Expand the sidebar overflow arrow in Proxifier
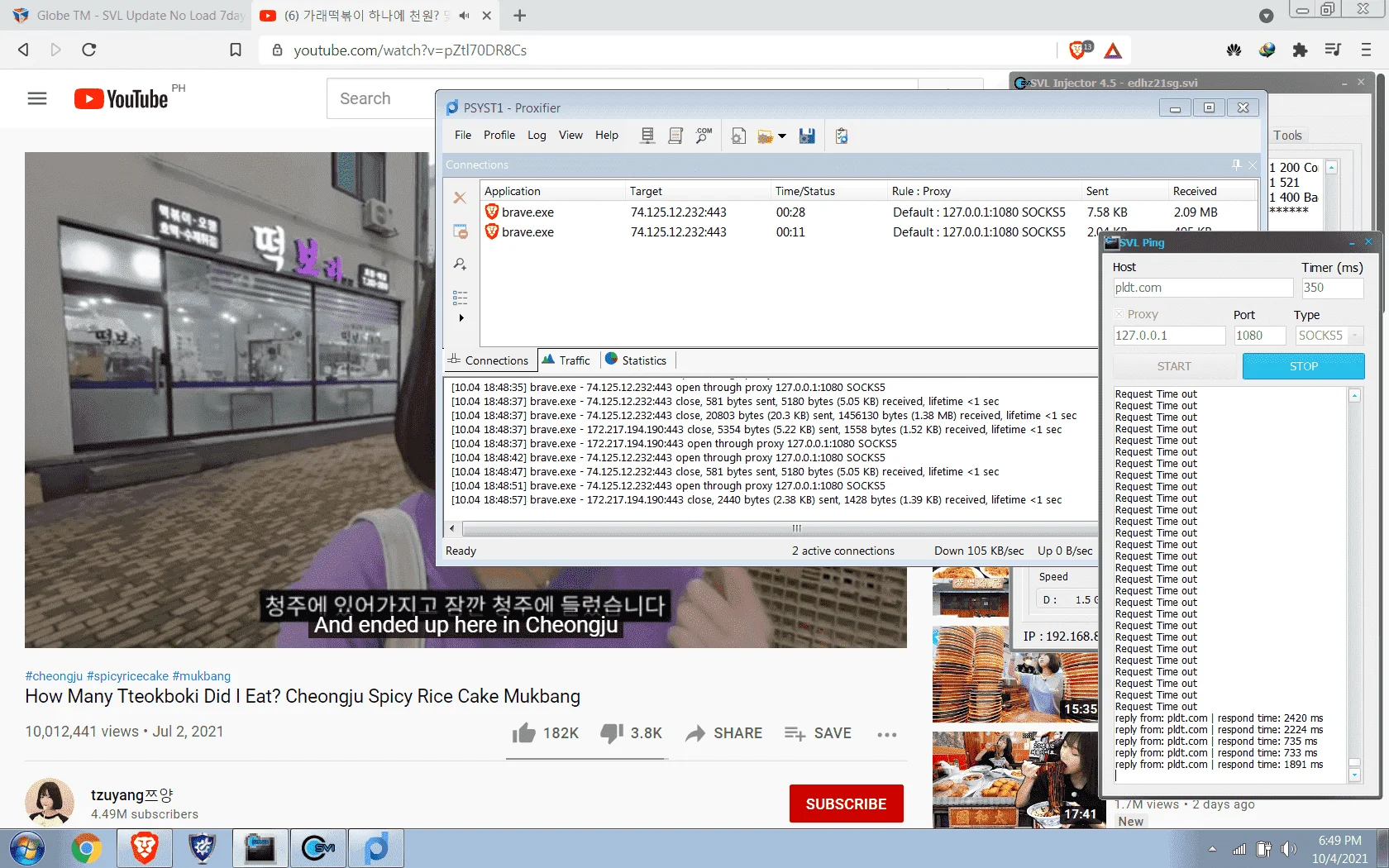Screen dimensions: 1389x868 click(461, 318)
